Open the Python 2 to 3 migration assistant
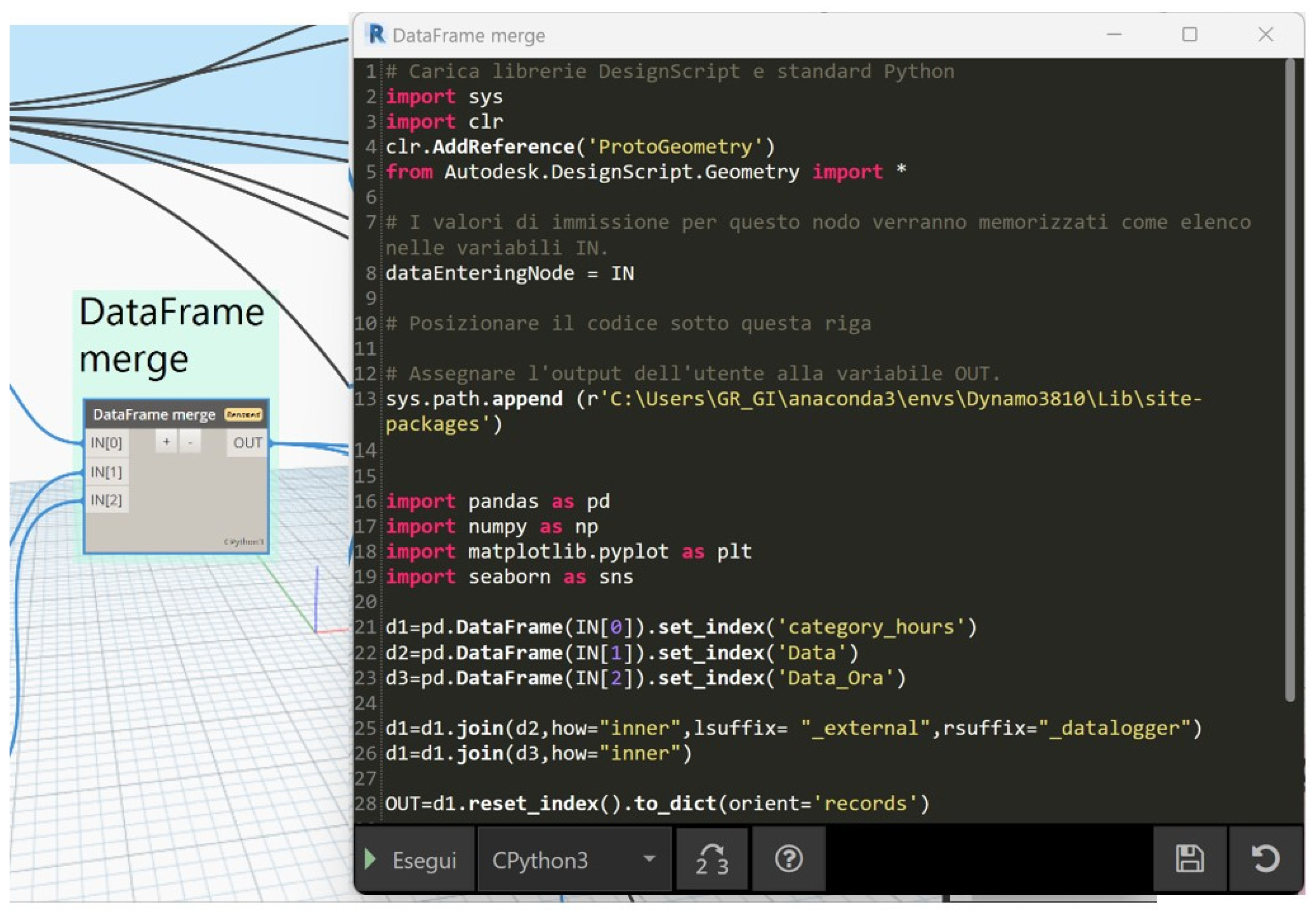The height and width of the screenshot is (915, 1316). [x=712, y=859]
